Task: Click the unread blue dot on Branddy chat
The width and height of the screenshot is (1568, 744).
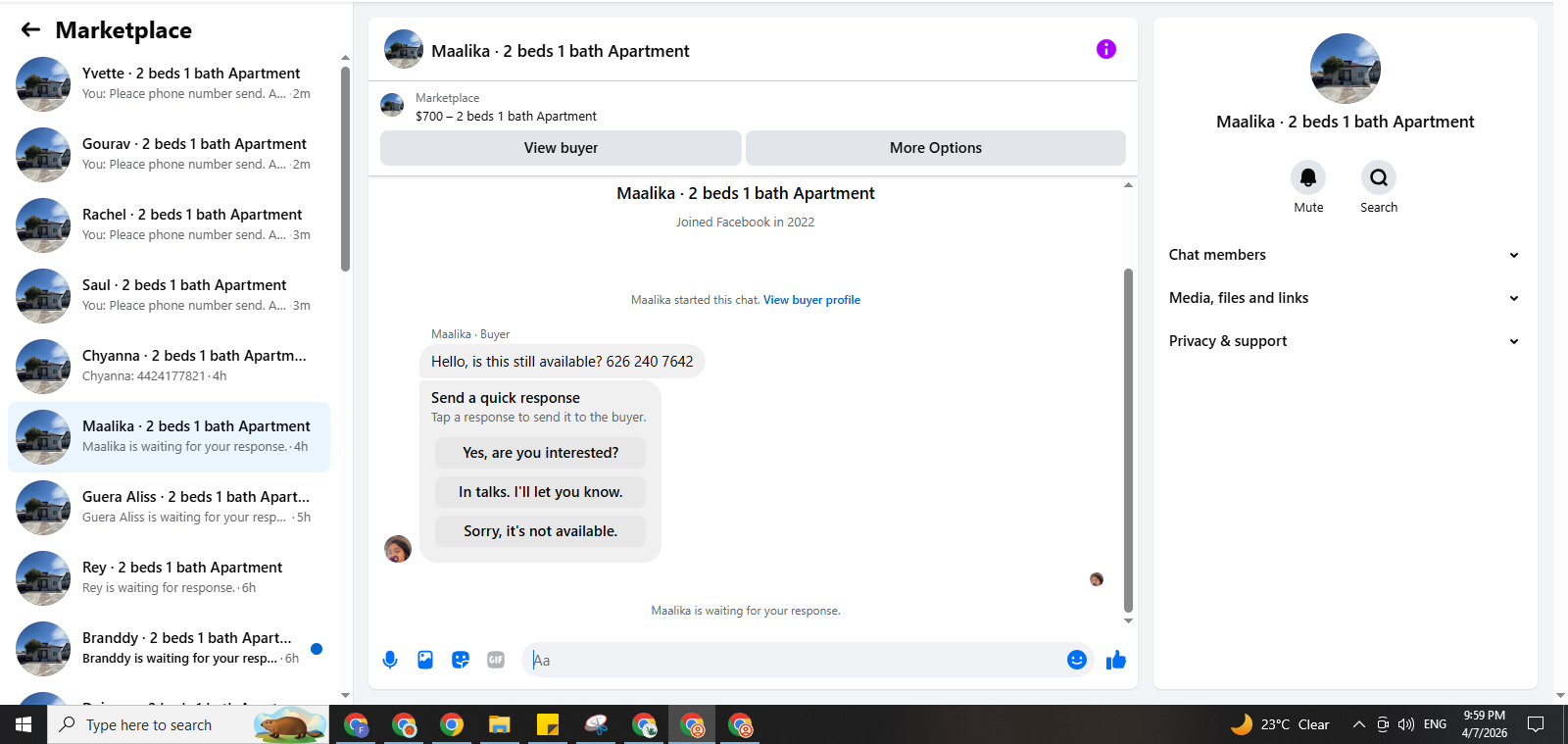Action: pyautogui.click(x=317, y=649)
